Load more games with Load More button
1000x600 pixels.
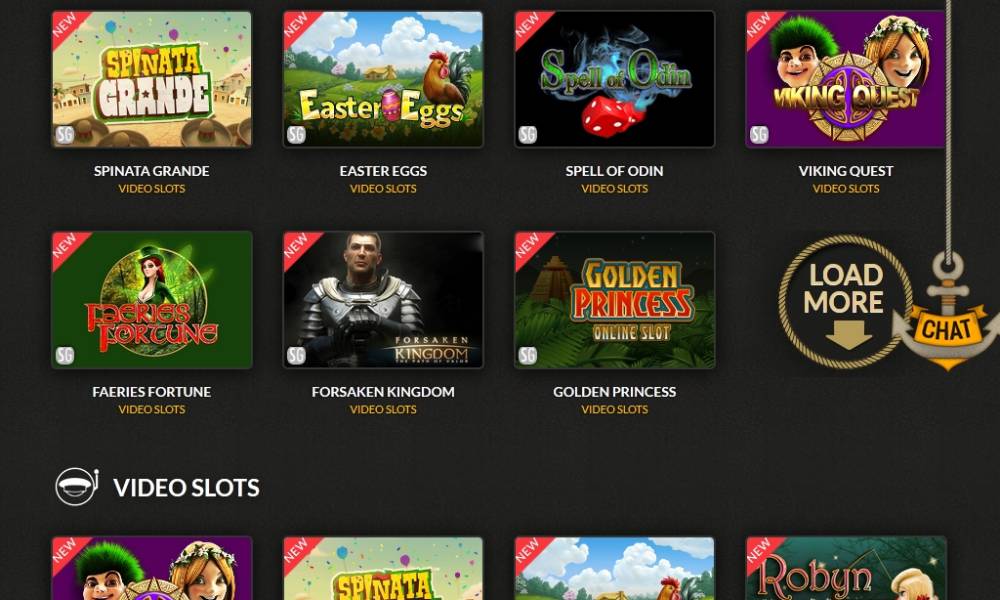click(845, 302)
